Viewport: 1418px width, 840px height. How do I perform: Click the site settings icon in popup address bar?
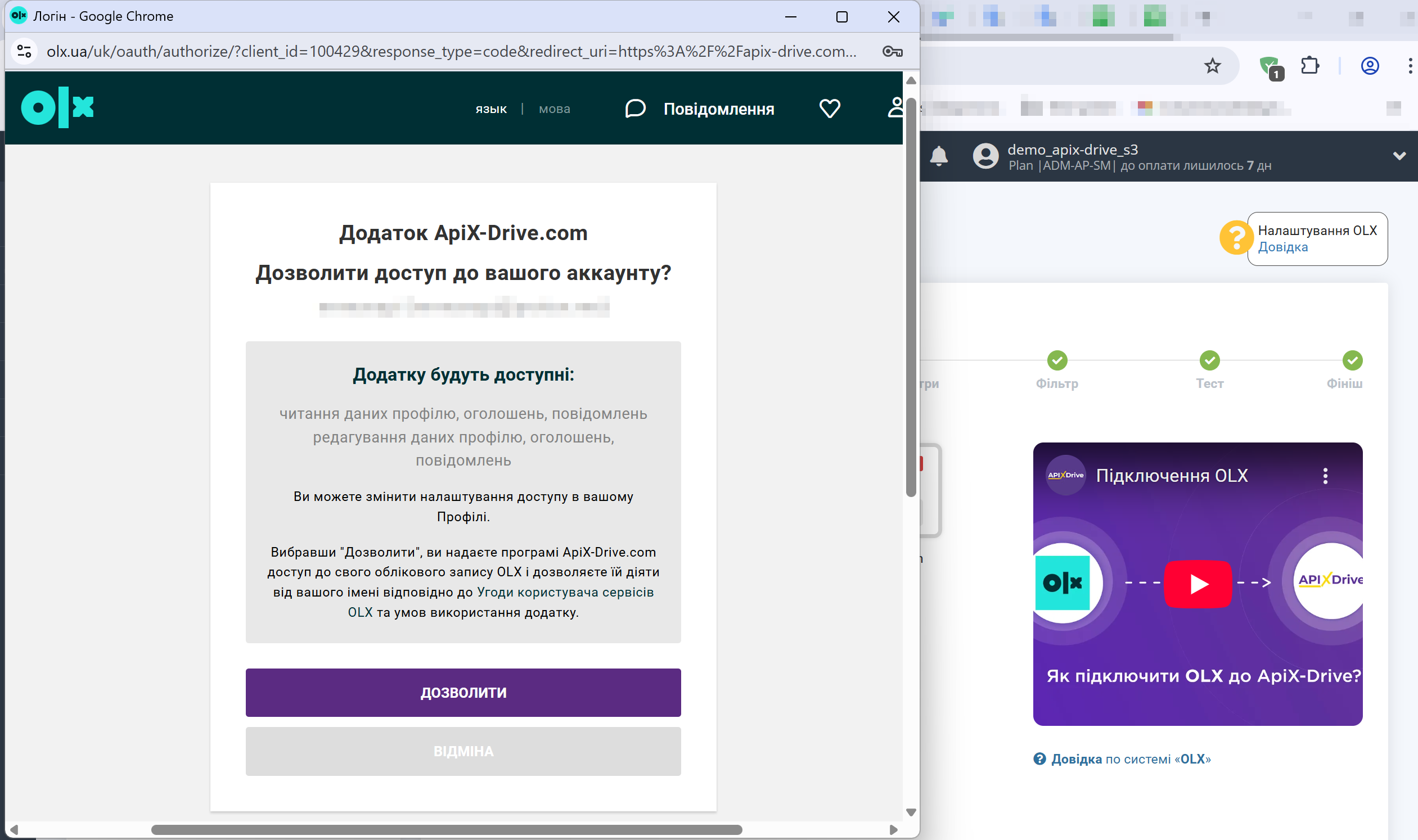coord(24,52)
